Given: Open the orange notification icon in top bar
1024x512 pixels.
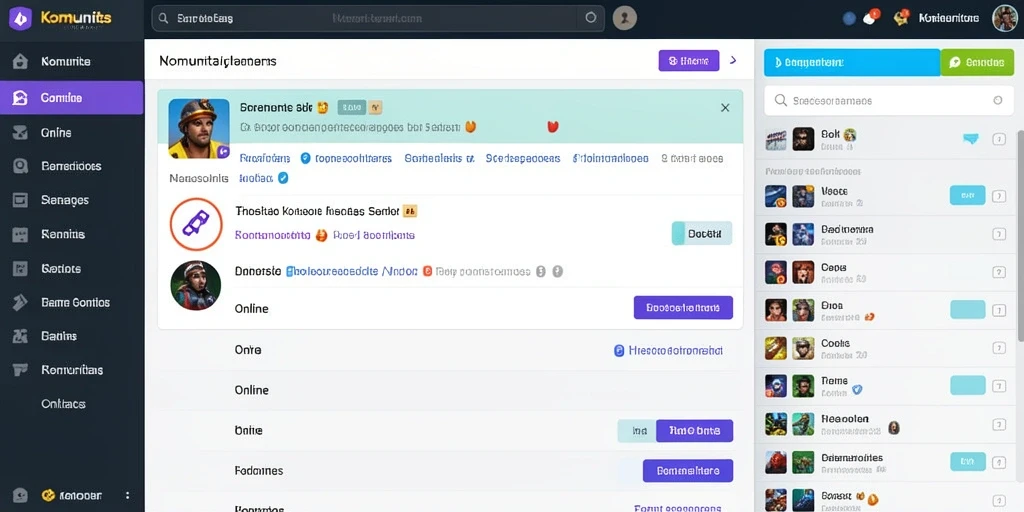Looking at the screenshot, I should 901,18.
